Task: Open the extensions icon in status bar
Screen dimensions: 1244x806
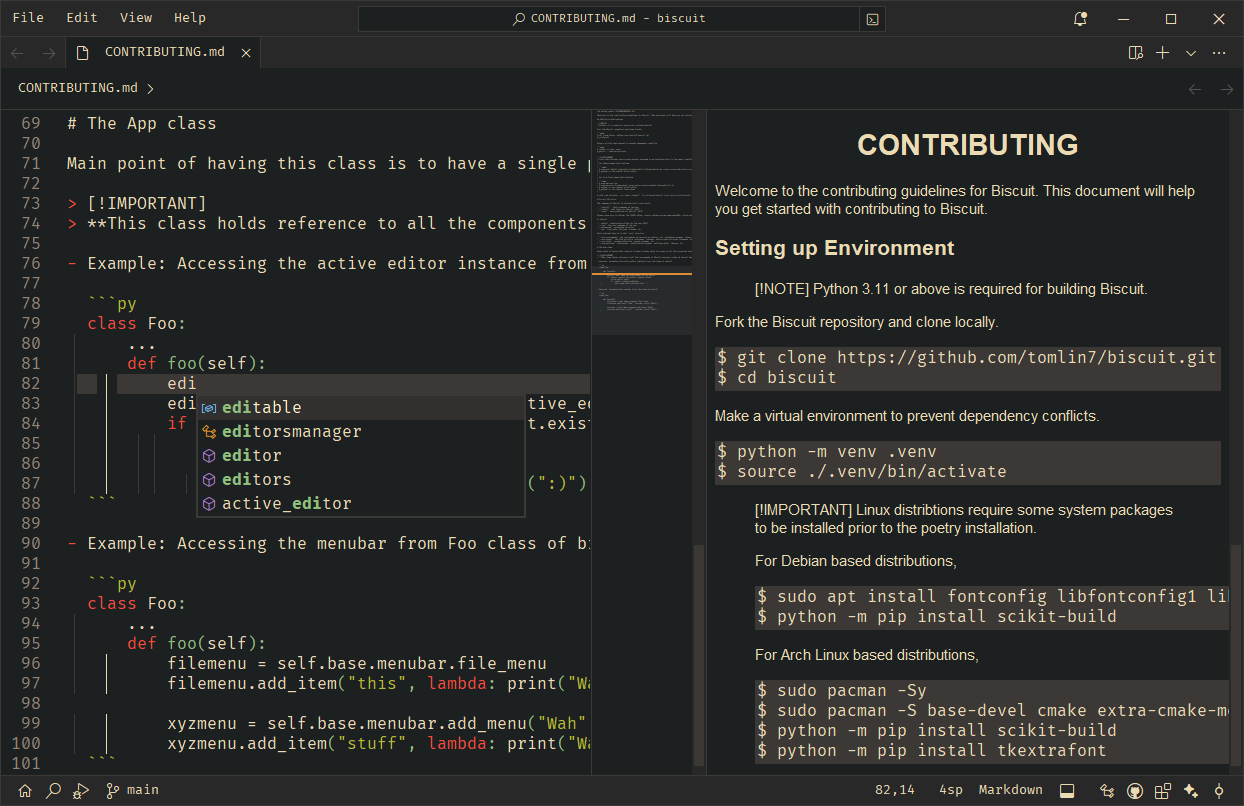Action: pos(1163,790)
